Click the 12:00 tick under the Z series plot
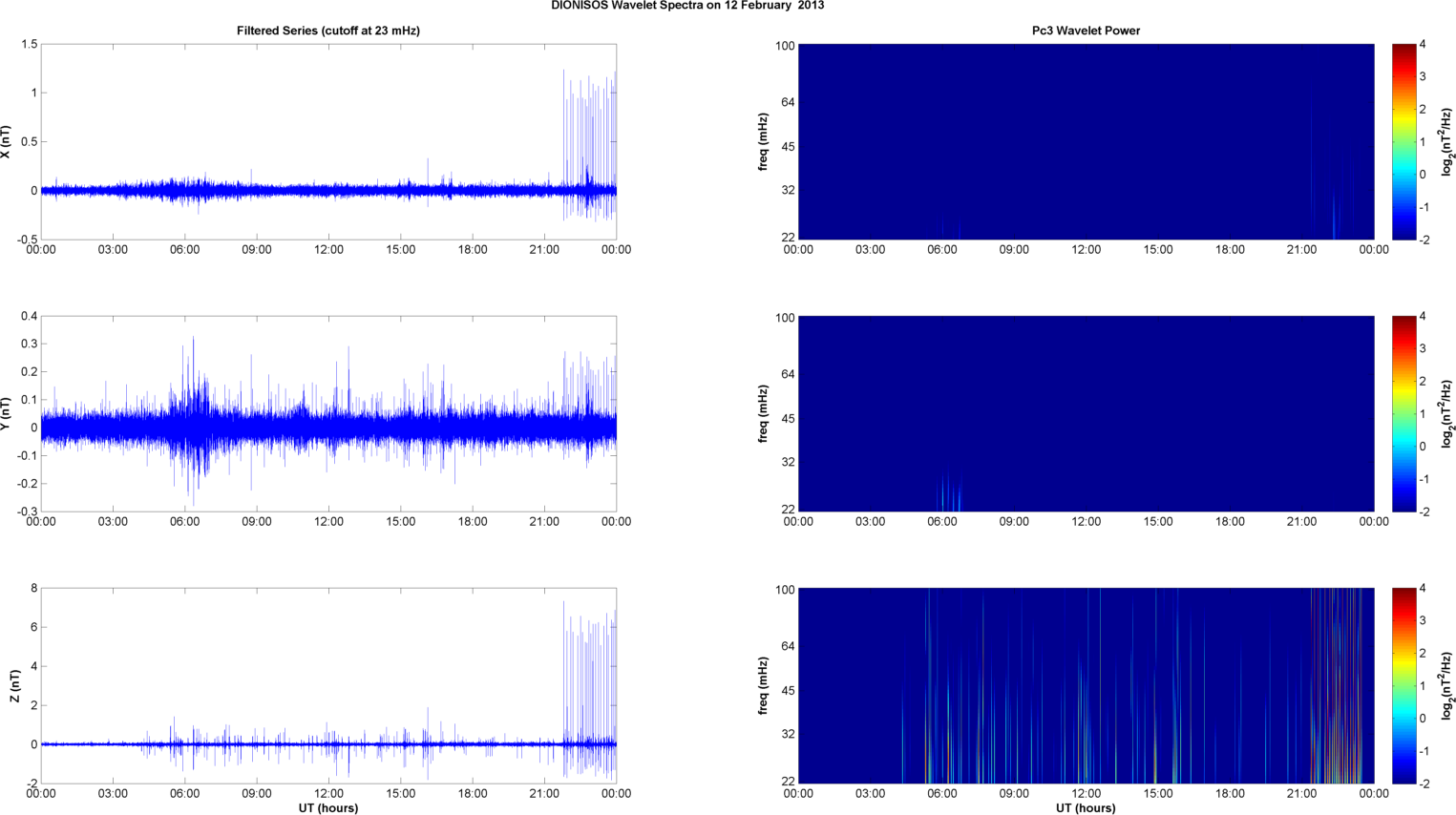 tap(328, 793)
